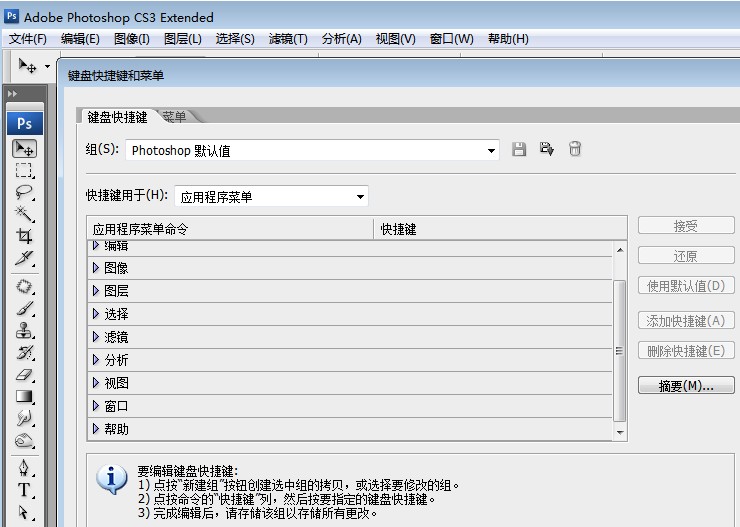Click the 添加快捷键(A) button
740x527 pixels.
click(686, 321)
